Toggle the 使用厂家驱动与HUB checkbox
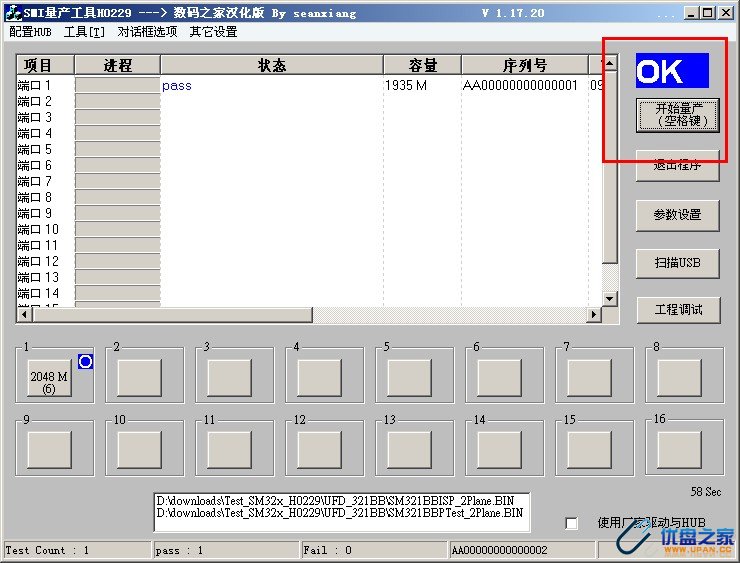The image size is (740, 563). [572, 523]
